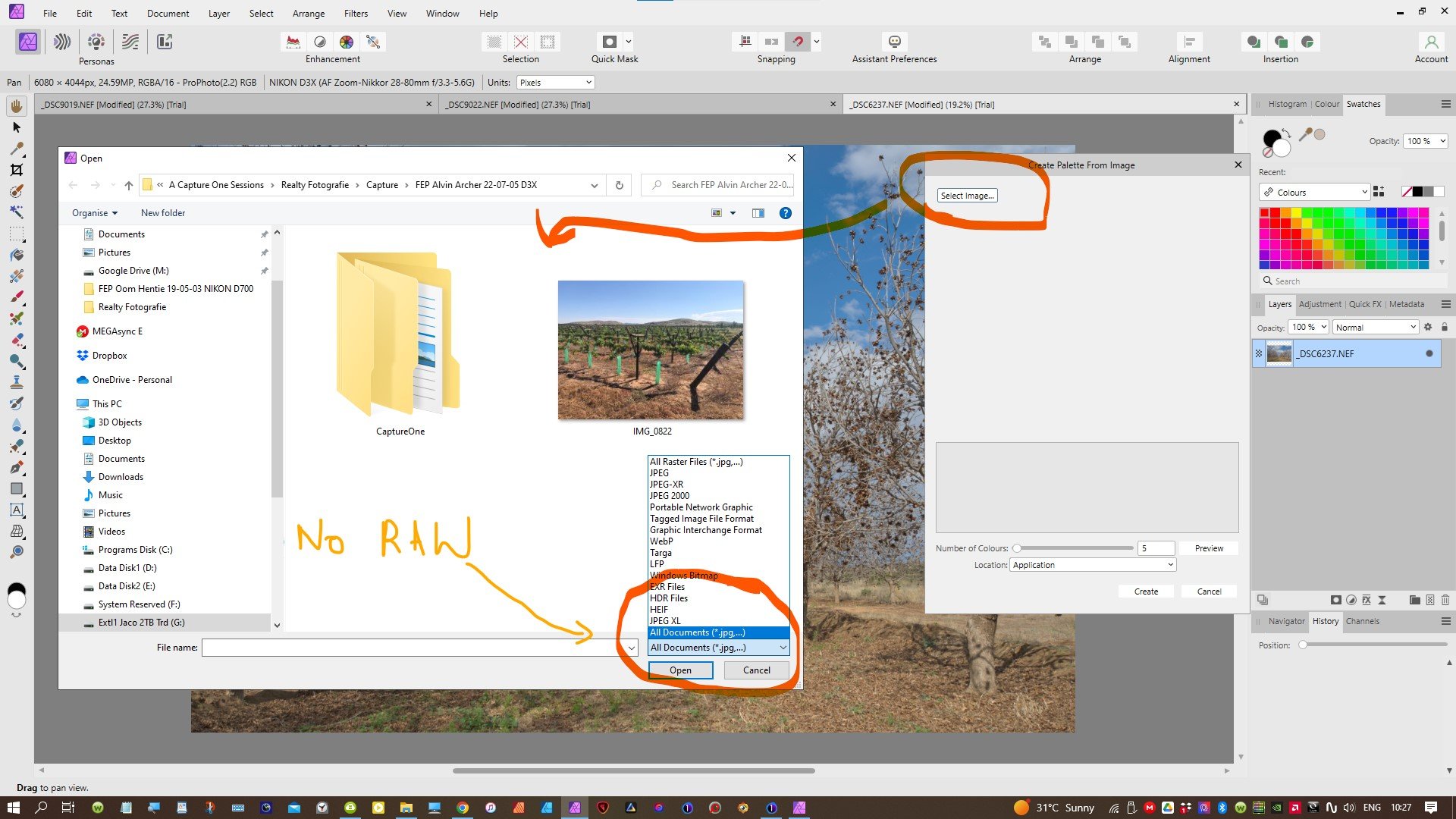Click Preview in palette dialog
The width and height of the screenshot is (1456, 819).
(x=1209, y=548)
